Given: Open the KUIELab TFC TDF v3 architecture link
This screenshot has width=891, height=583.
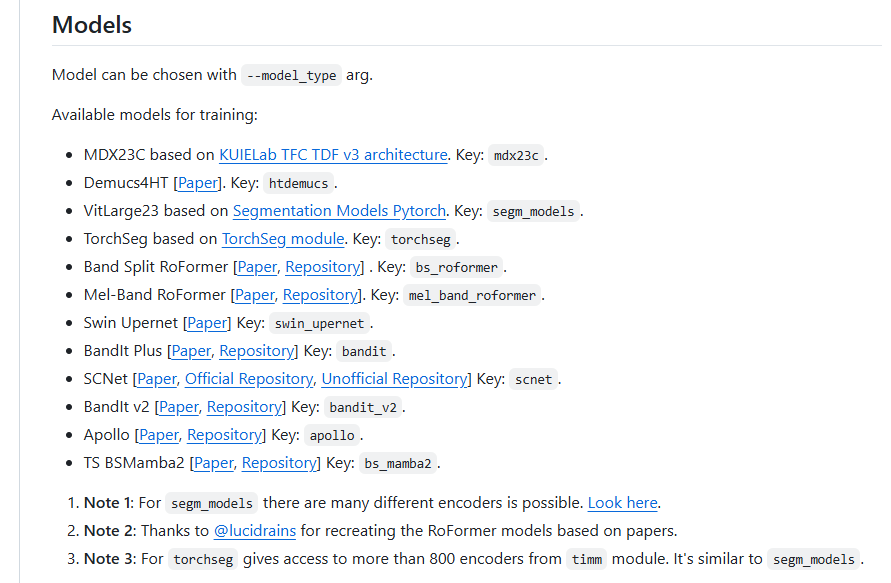Looking at the screenshot, I should (333, 155).
